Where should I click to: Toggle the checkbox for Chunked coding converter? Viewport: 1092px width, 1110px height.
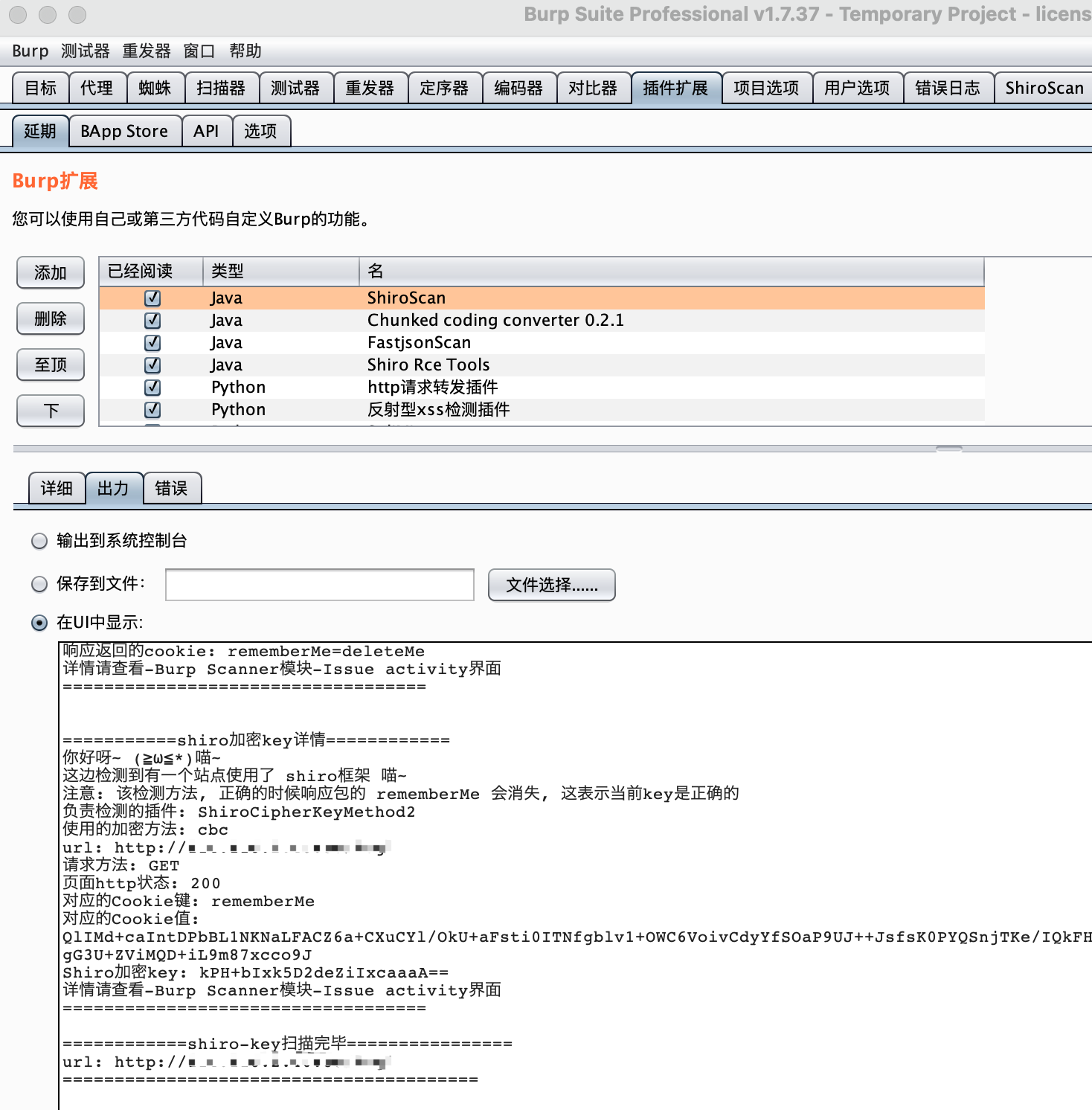(152, 321)
